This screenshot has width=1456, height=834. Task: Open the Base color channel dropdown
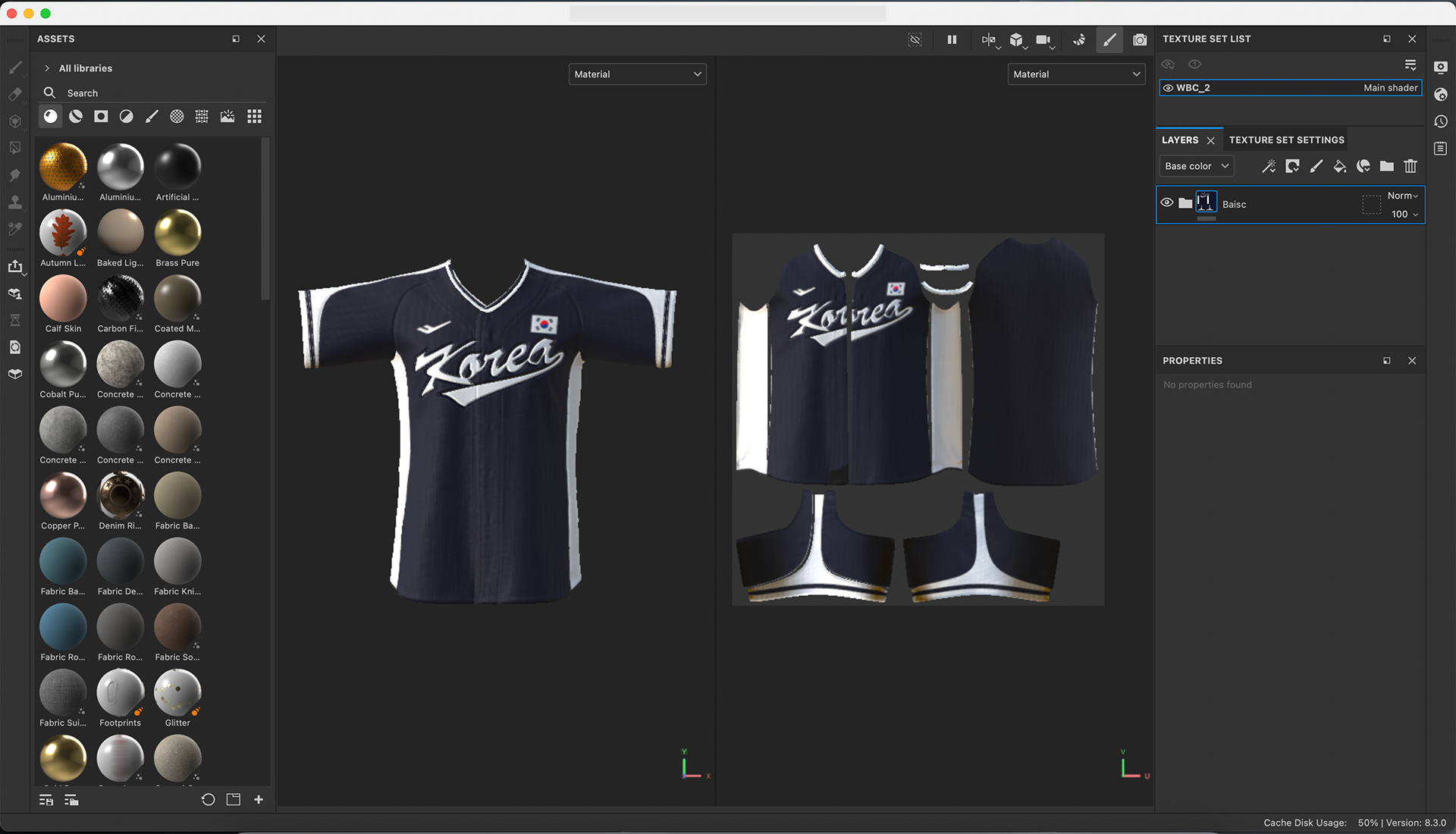point(1196,166)
